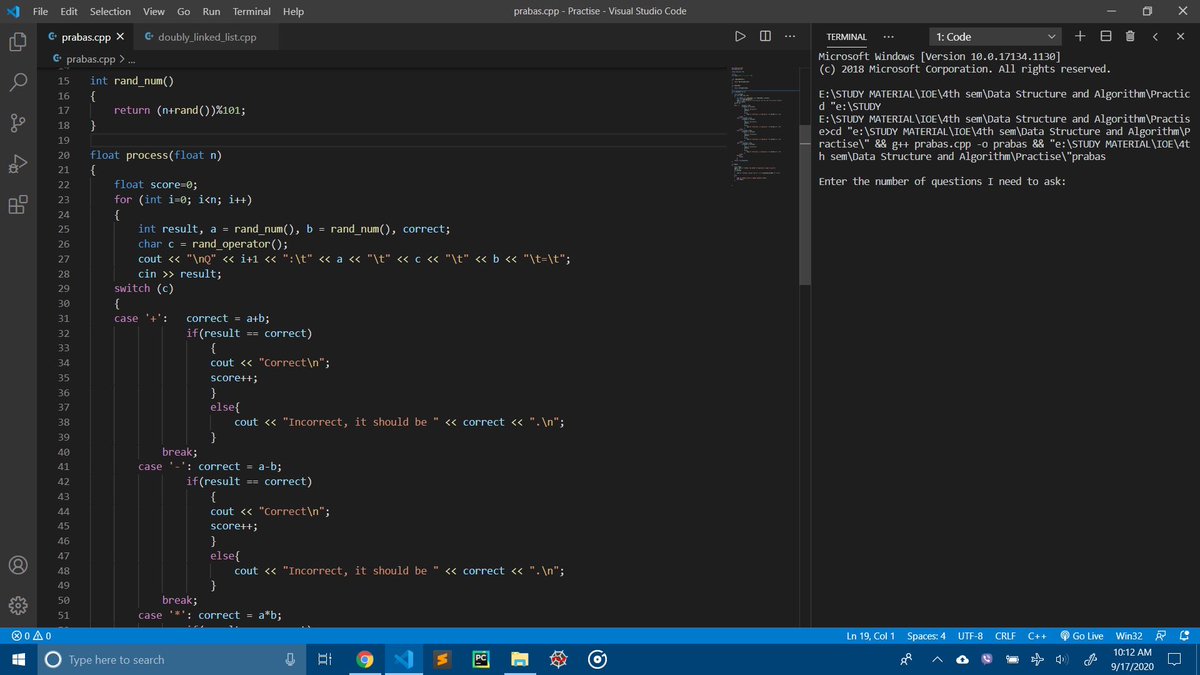
Task: Change language mode via C++
Action: pos(1037,636)
